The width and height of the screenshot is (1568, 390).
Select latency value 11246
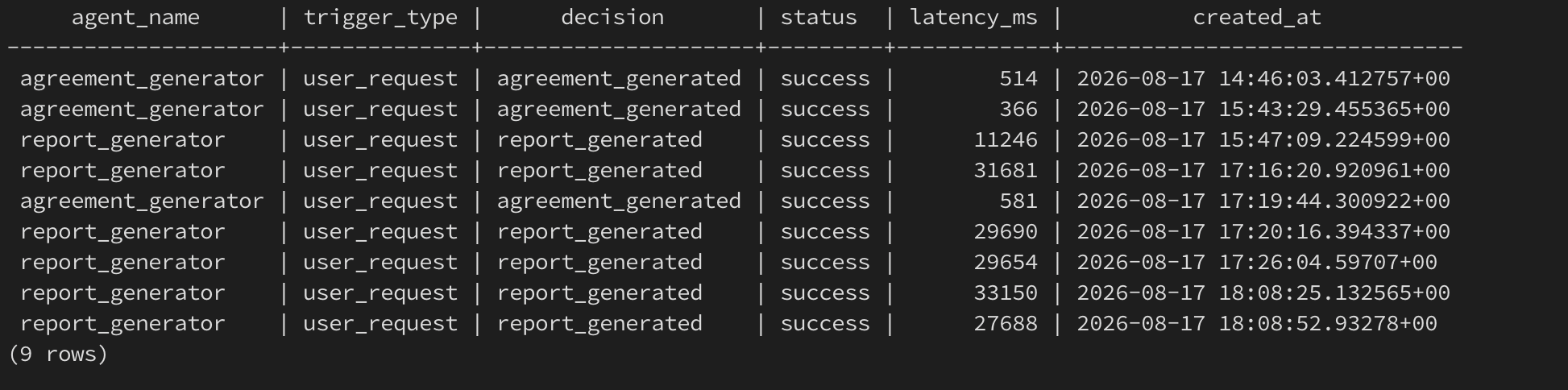pos(1006,140)
